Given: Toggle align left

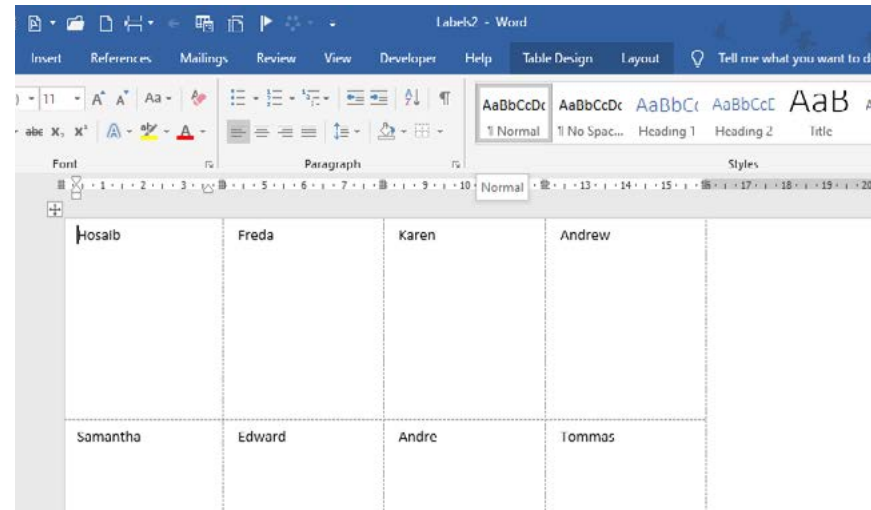Looking at the screenshot, I should point(238,132).
